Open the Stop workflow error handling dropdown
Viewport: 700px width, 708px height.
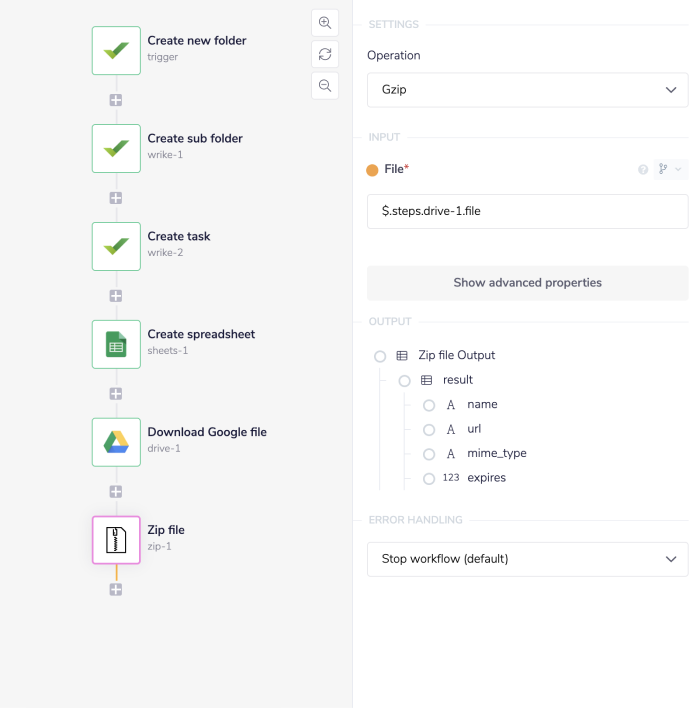(527, 559)
